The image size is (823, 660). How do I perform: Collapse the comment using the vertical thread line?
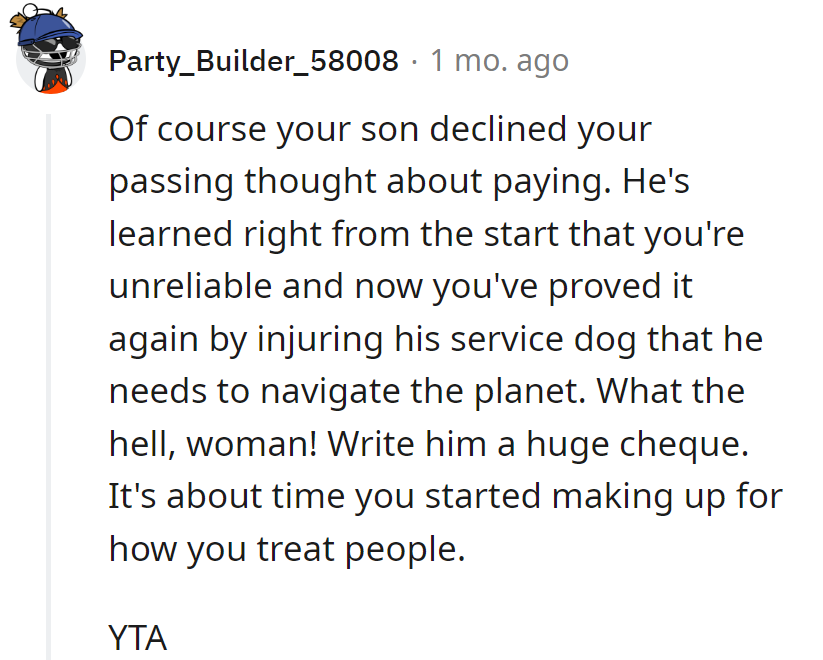48,387
